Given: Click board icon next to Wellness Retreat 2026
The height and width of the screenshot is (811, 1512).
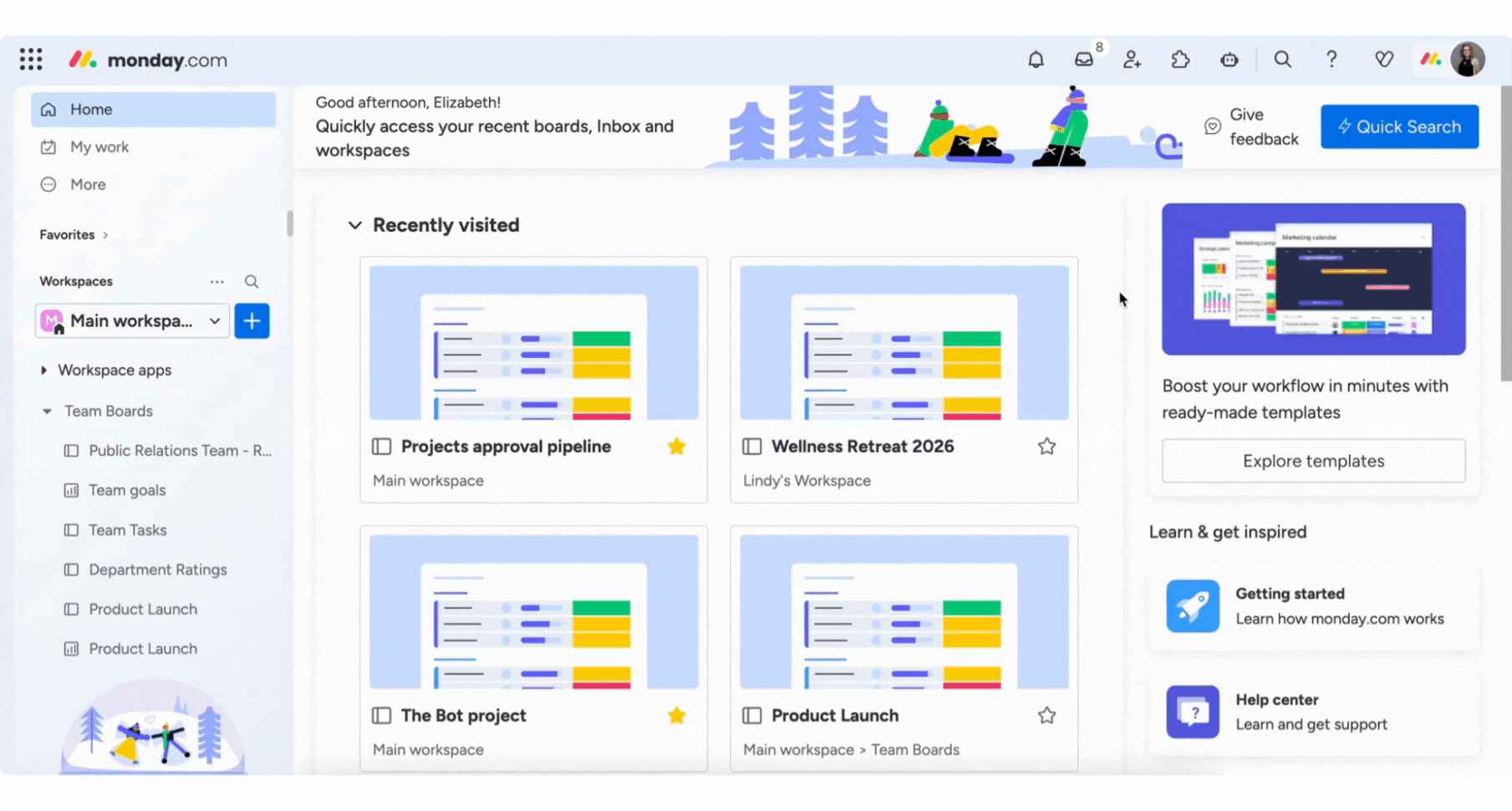Looking at the screenshot, I should pos(752,446).
